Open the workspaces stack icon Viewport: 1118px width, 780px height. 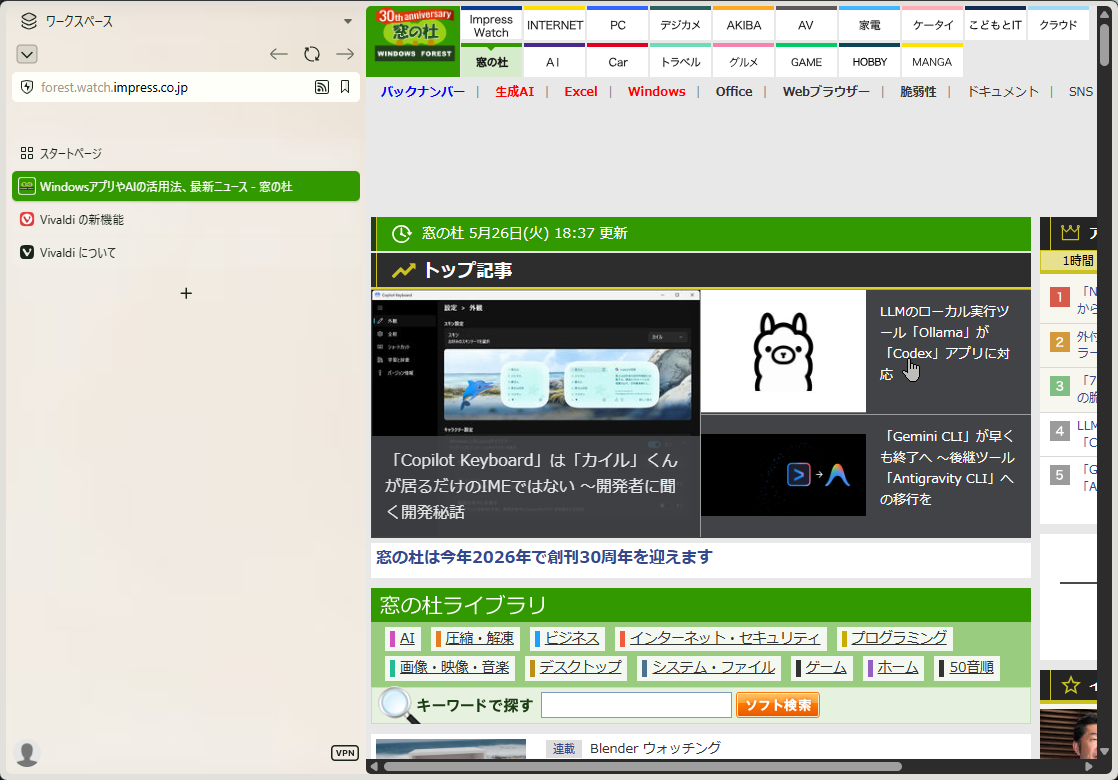29,21
